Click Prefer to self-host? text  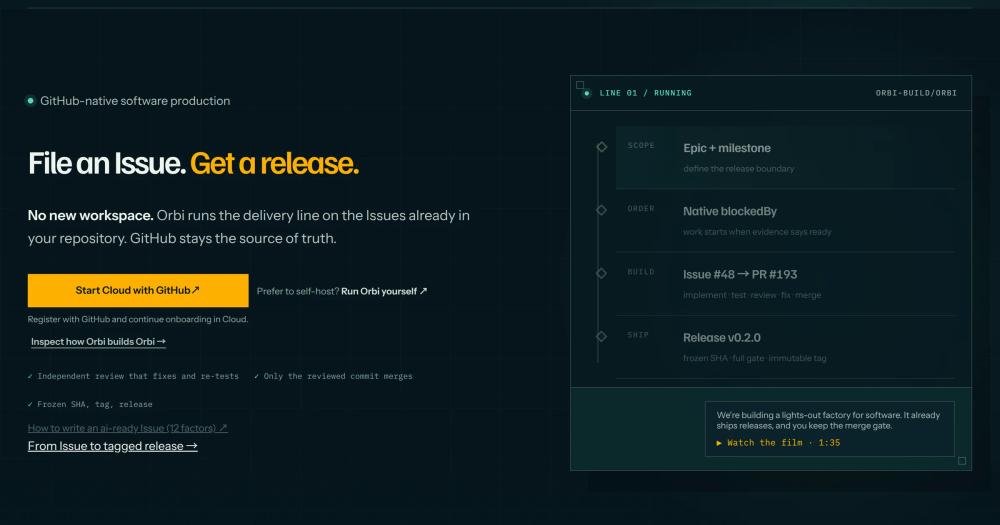point(298,291)
